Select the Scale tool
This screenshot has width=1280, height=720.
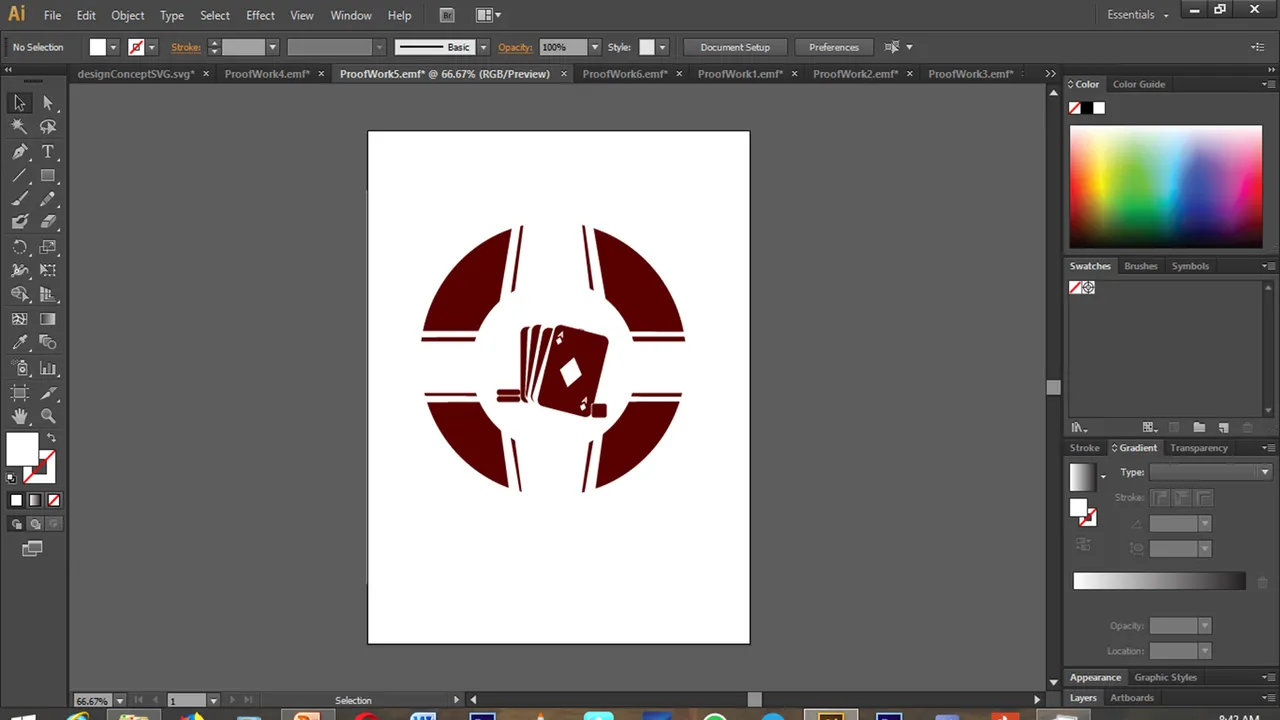47,247
